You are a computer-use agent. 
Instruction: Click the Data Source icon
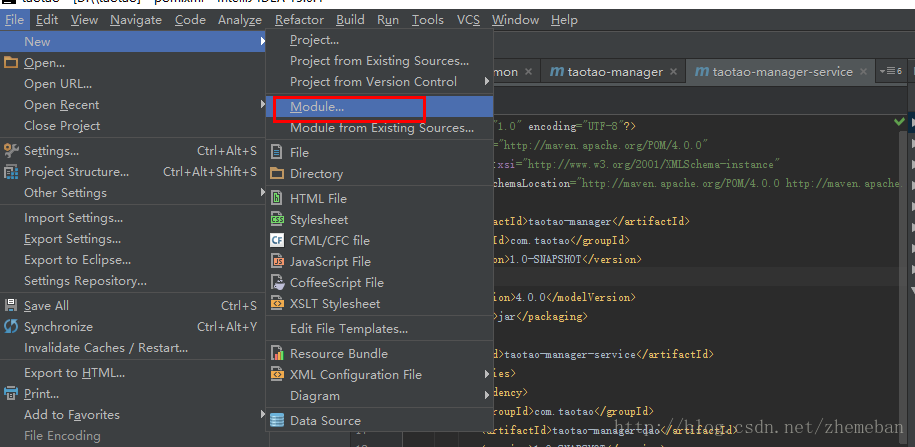[x=277, y=421]
